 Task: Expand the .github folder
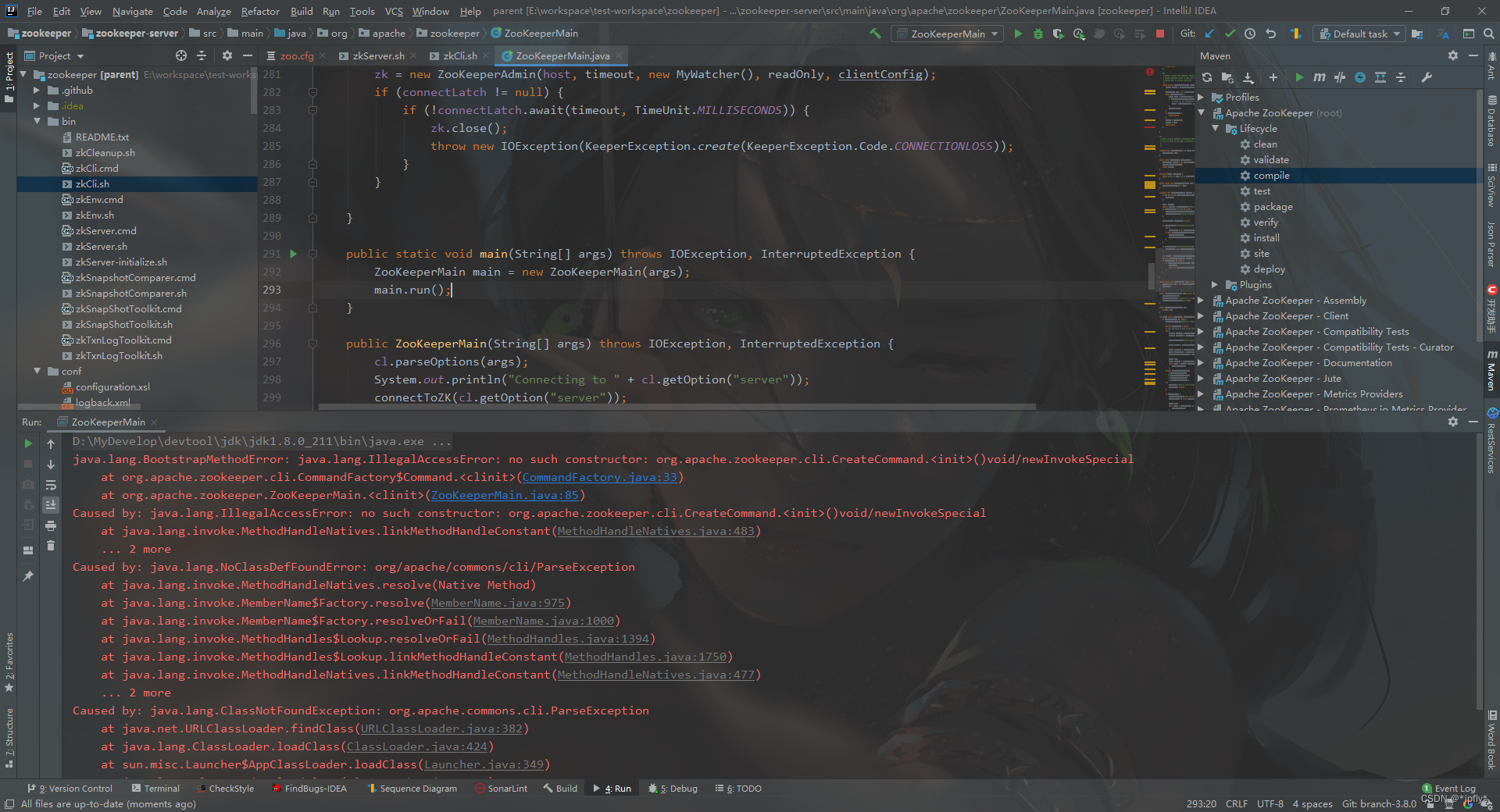37,90
